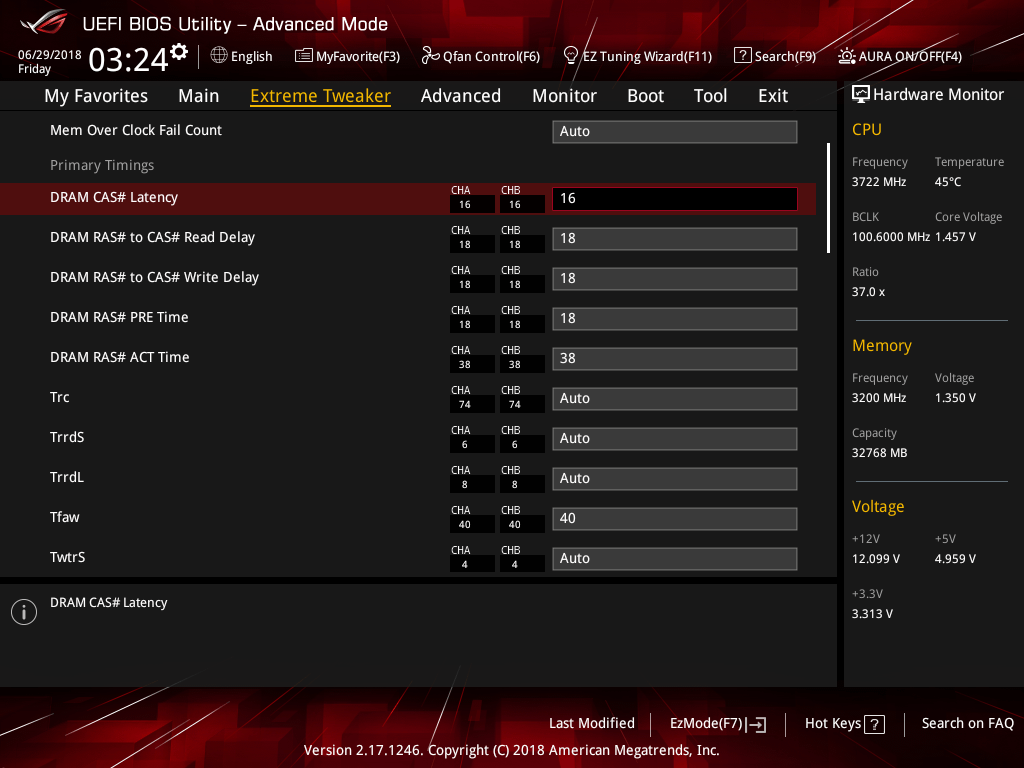Select the Tfaw row label
1024x768 pixels.
tap(65, 517)
